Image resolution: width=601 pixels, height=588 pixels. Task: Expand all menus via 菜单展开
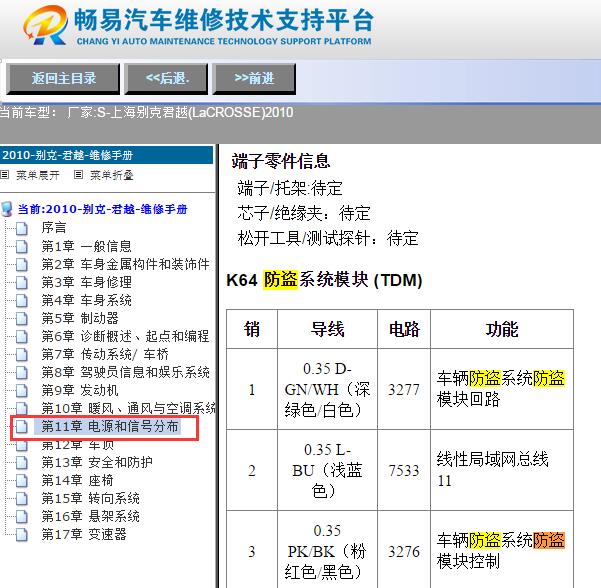[38, 176]
